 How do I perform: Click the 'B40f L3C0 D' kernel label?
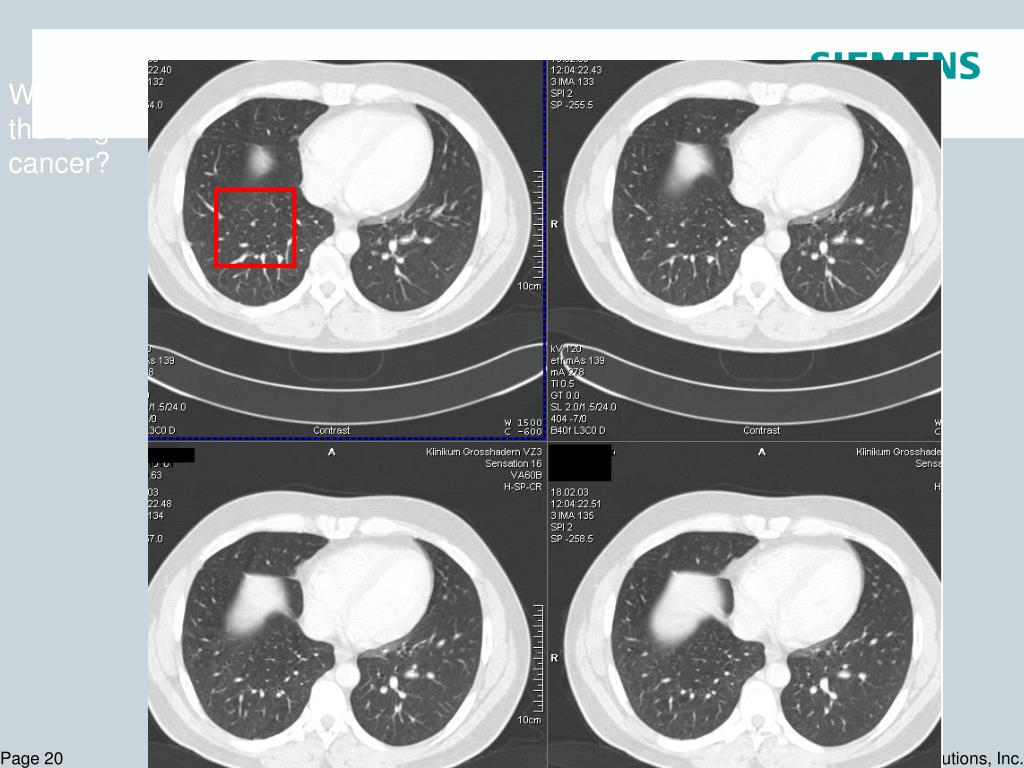577,430
